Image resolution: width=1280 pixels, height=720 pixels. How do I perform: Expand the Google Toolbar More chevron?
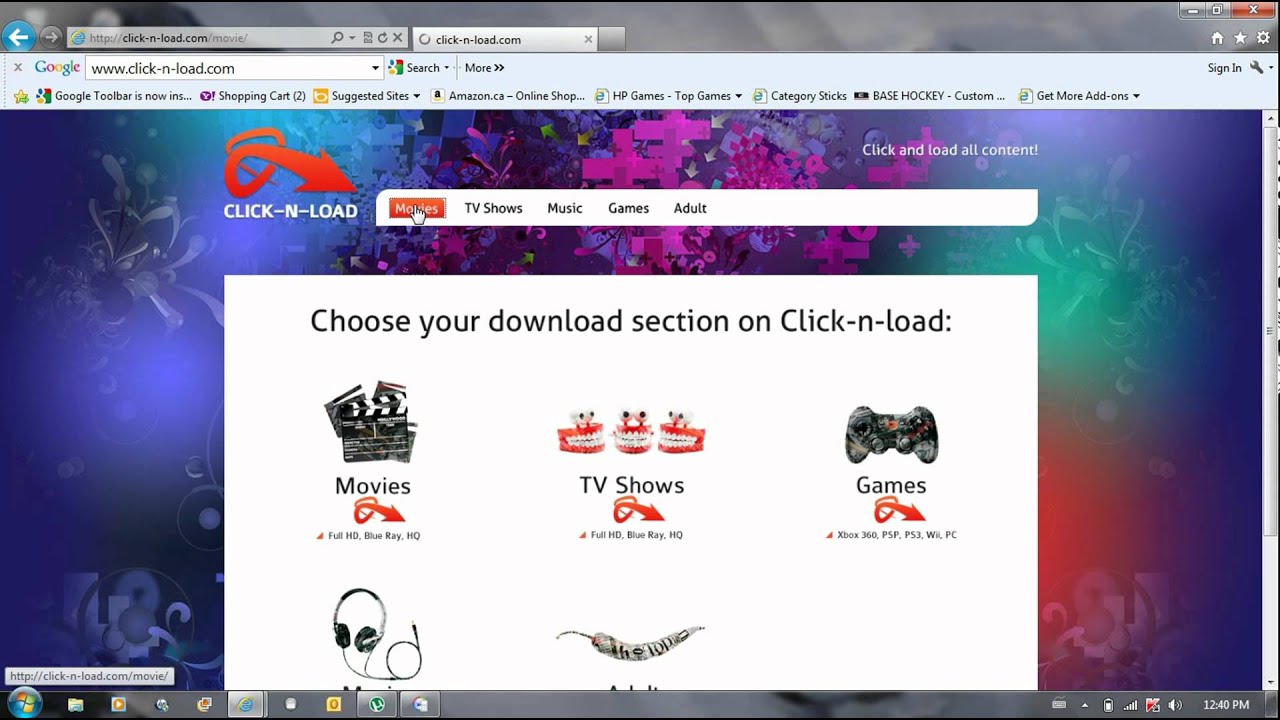[x=485, y=68]
